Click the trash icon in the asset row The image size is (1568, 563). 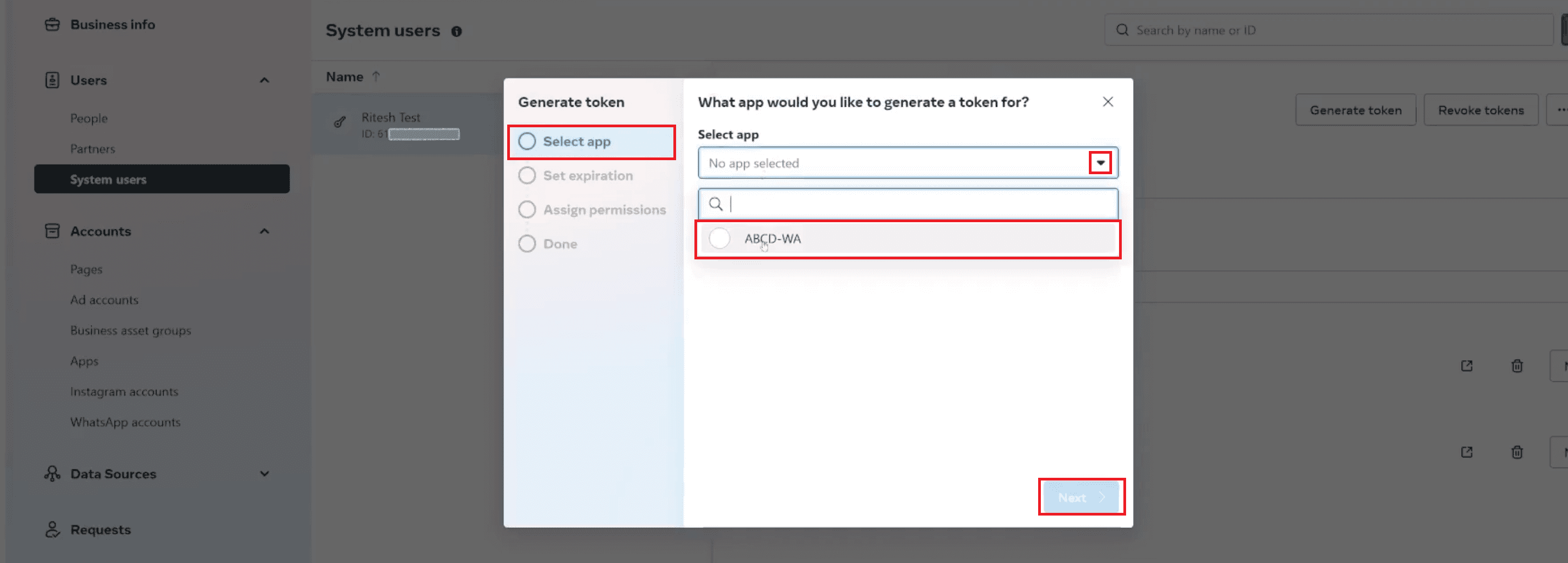pos(1516,365)
